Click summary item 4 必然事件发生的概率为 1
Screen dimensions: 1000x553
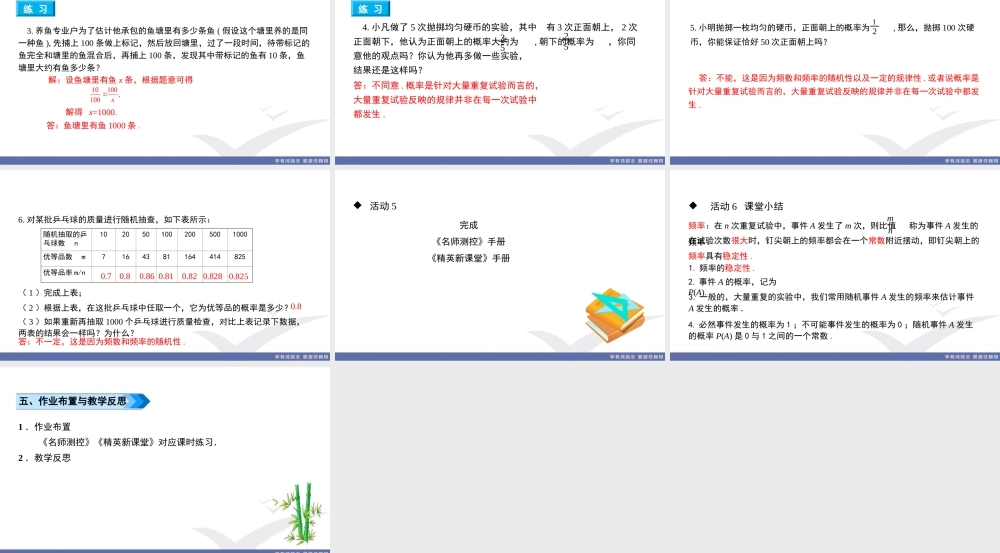coord(830,330)
